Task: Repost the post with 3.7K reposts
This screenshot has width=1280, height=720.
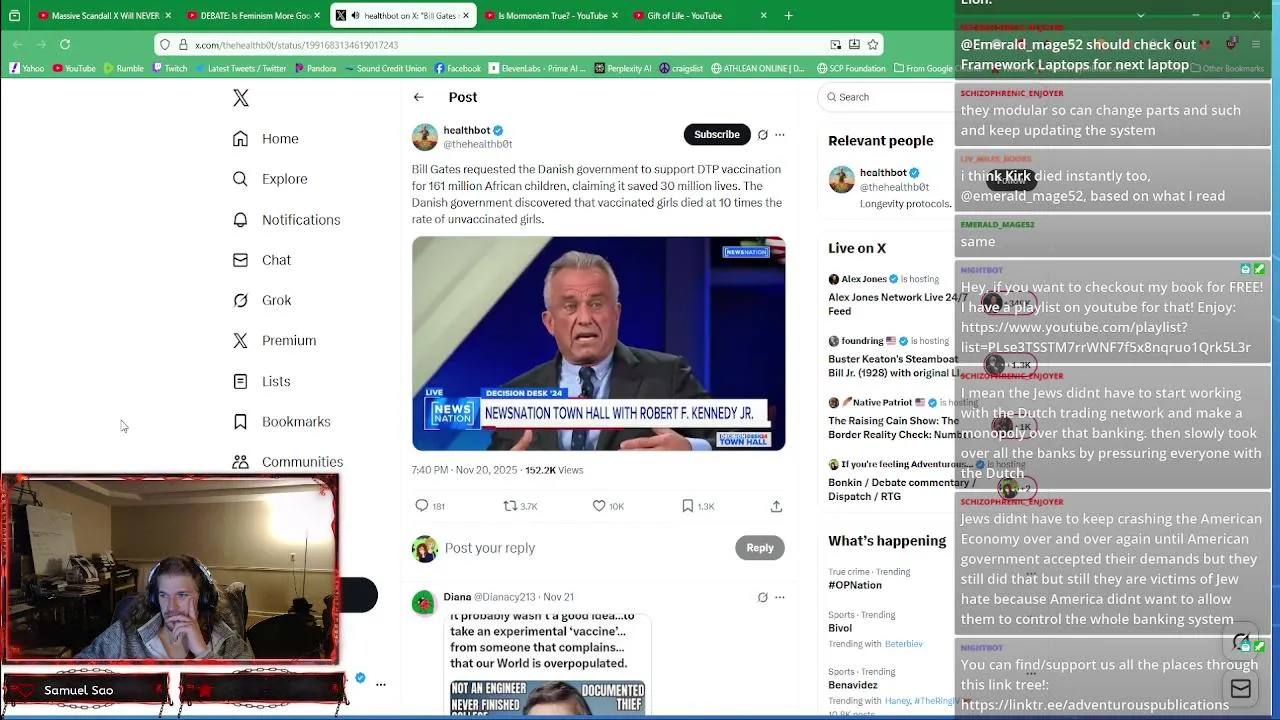Action: tap(520, 506)
